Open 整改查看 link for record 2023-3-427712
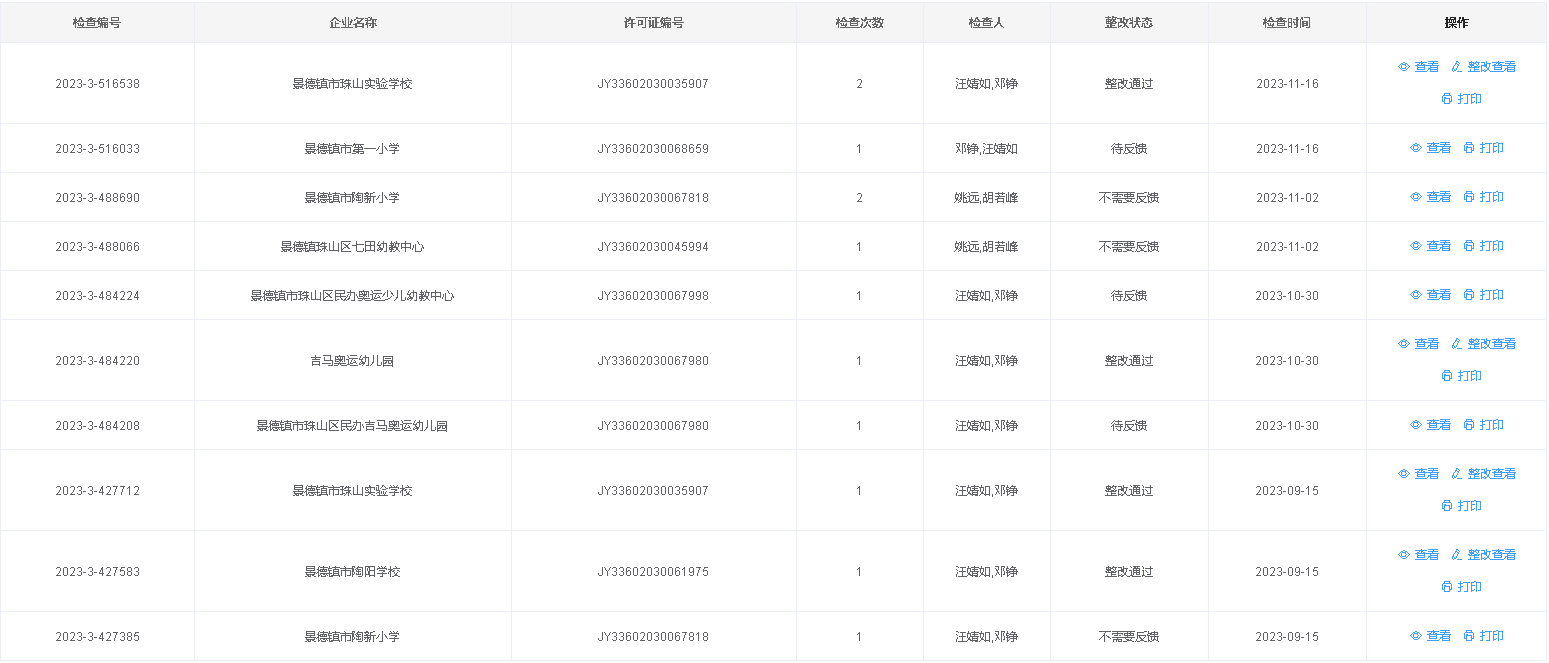Viewport: 1549px width, 663px height. tap(1491, 474)
